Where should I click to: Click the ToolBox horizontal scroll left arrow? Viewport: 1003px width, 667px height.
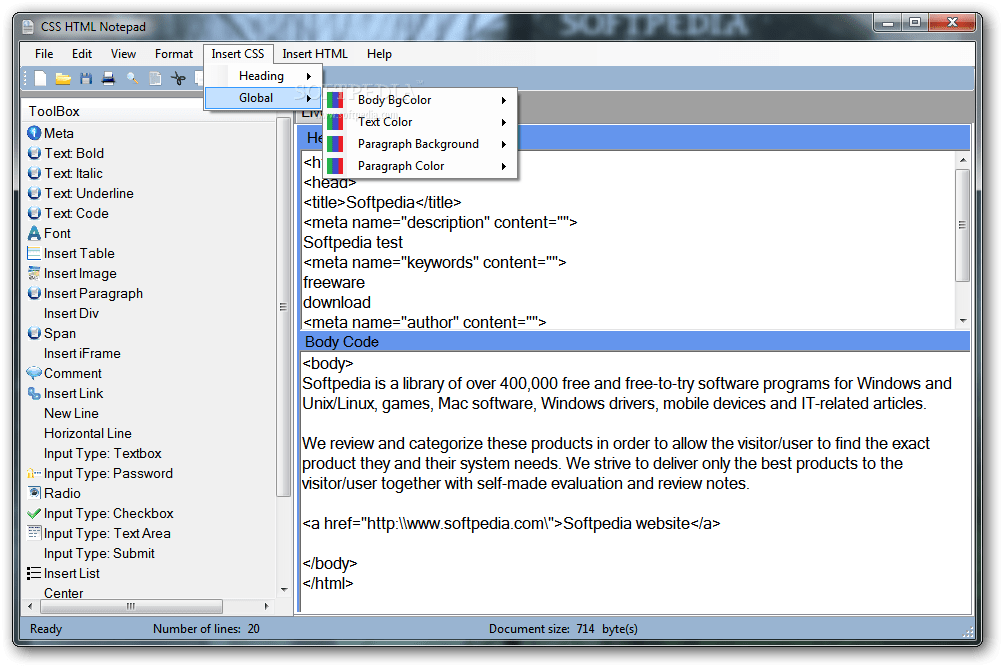30,606
